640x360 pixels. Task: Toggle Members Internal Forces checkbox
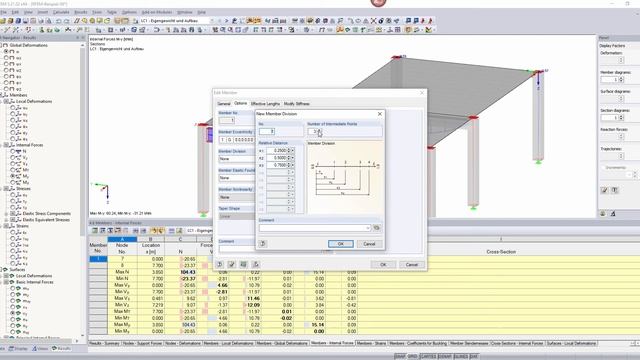7,145
